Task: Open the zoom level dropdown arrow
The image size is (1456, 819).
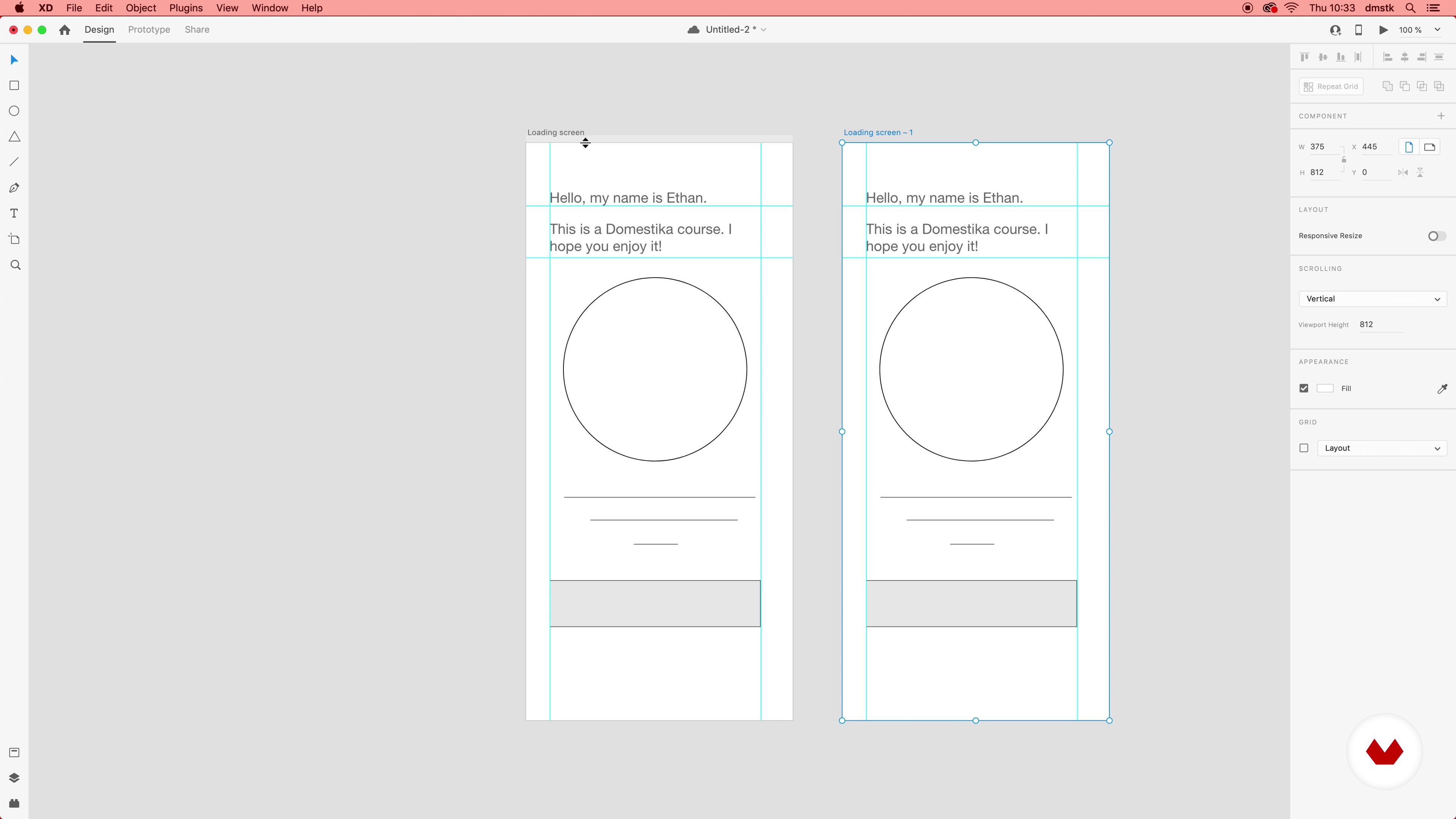Action: (x=1437, y=30)
